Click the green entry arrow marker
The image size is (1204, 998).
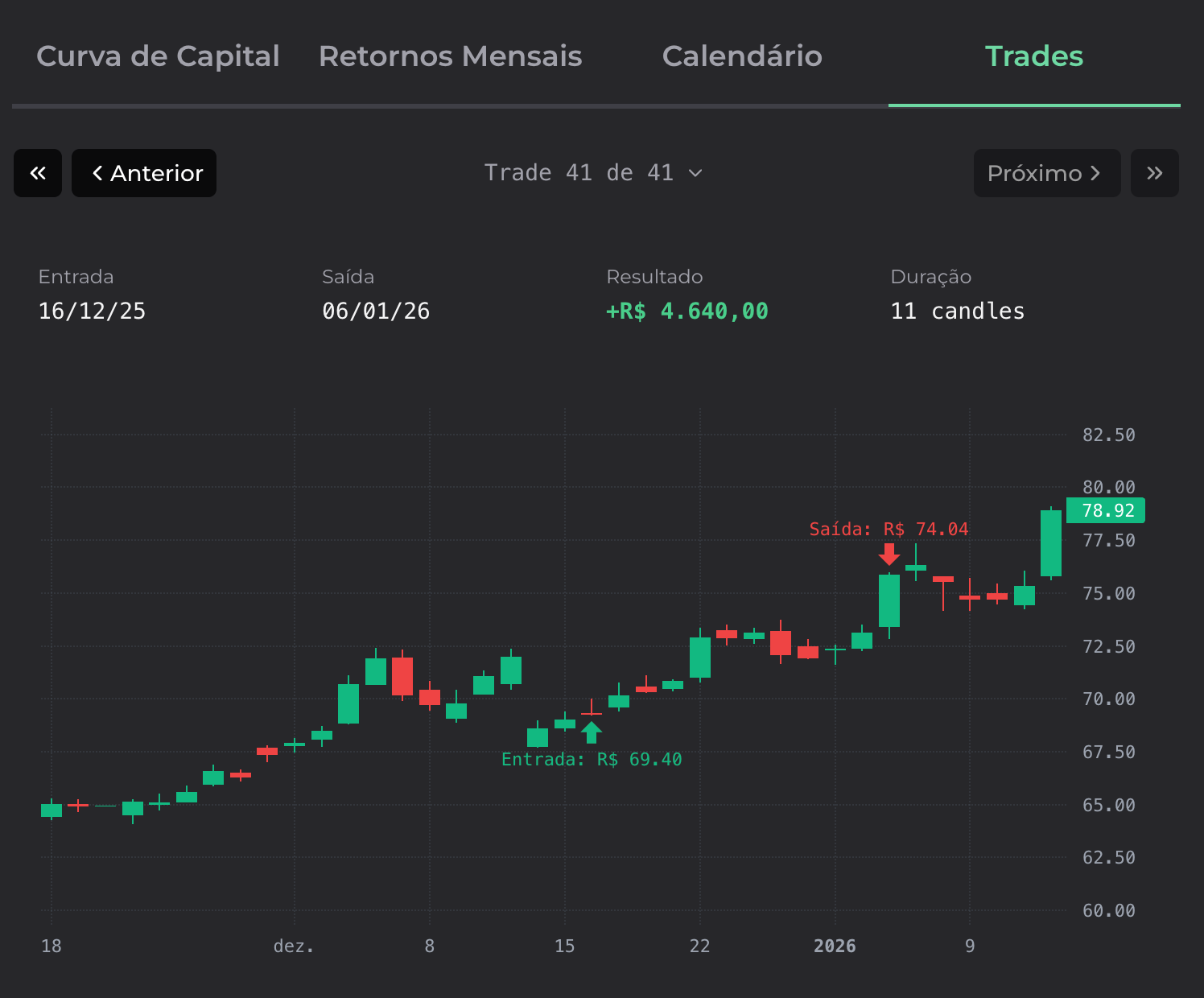click(592, 732)
